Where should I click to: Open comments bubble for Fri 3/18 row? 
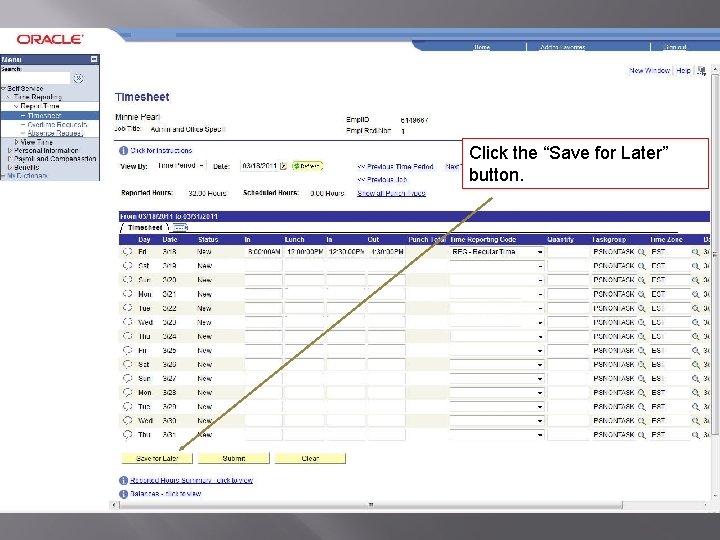(x=128, y=252)
